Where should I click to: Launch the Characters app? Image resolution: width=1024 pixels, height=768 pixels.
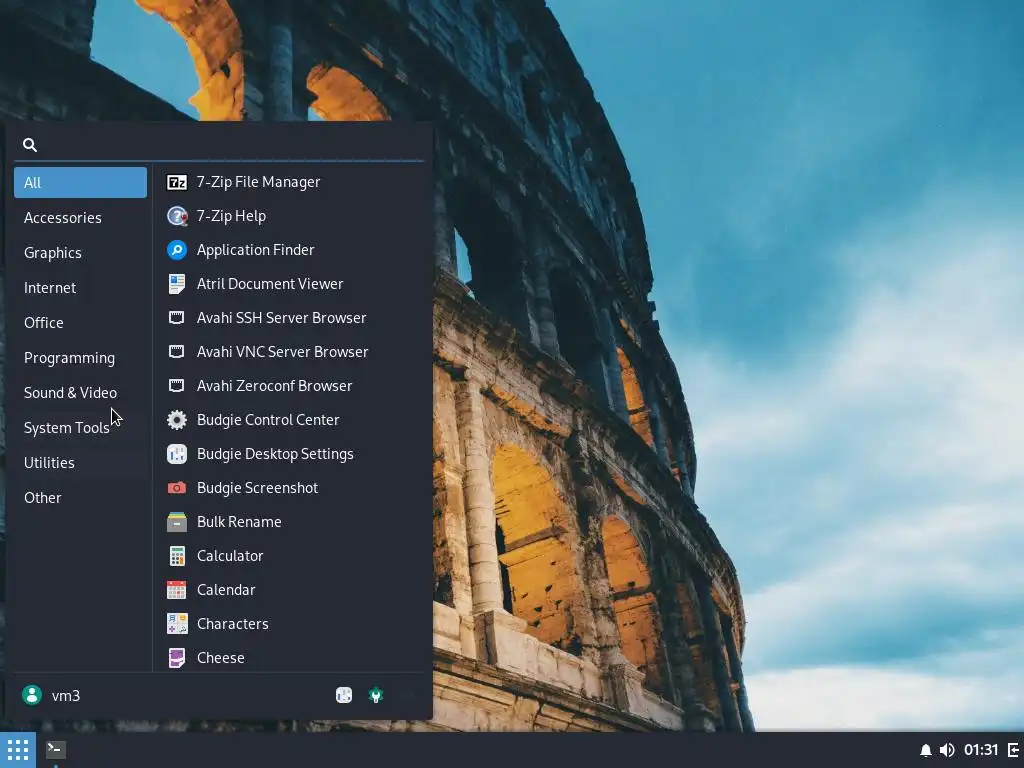click(x=290, y=624)
